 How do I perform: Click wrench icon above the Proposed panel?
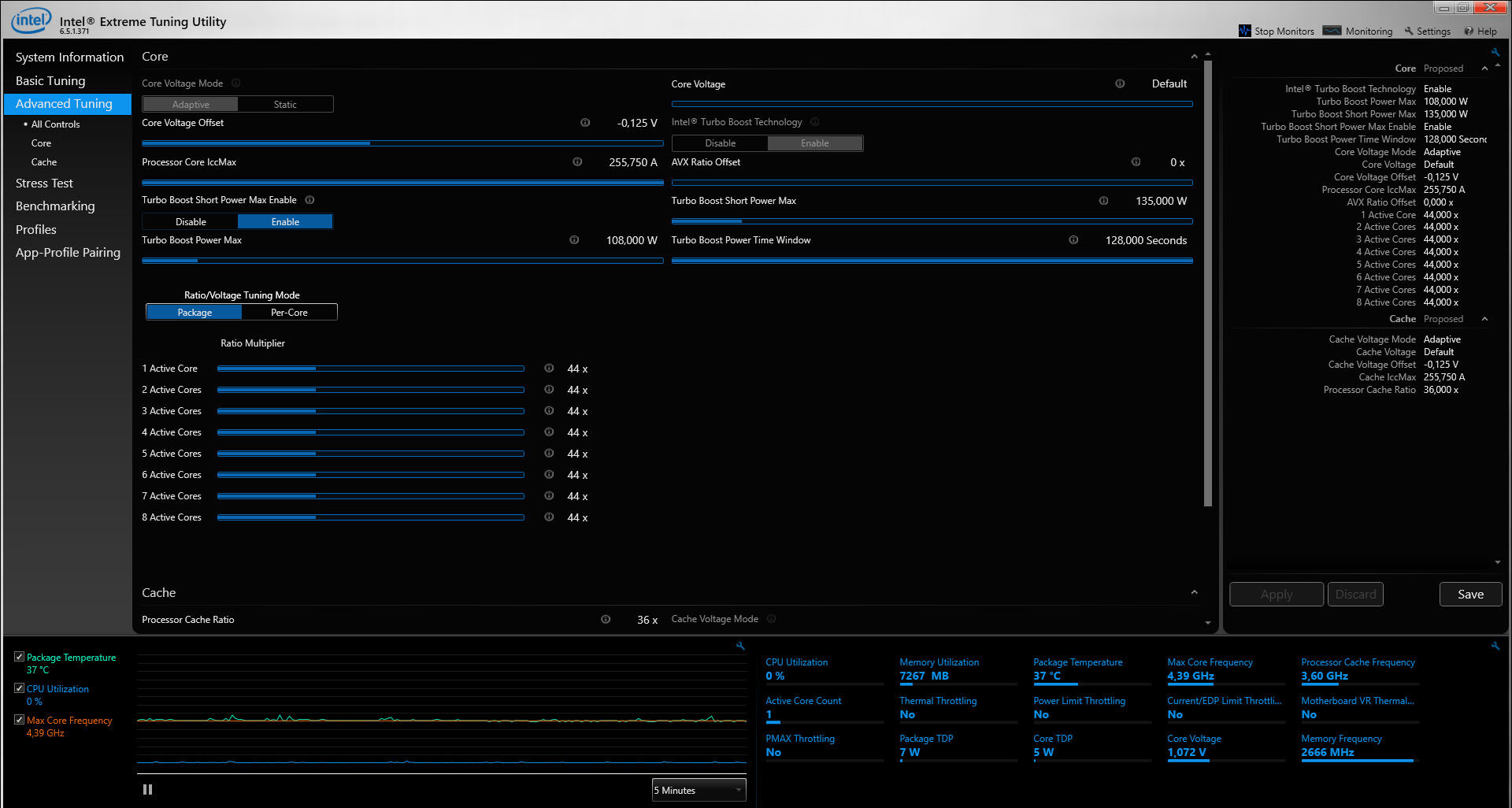1495,53
